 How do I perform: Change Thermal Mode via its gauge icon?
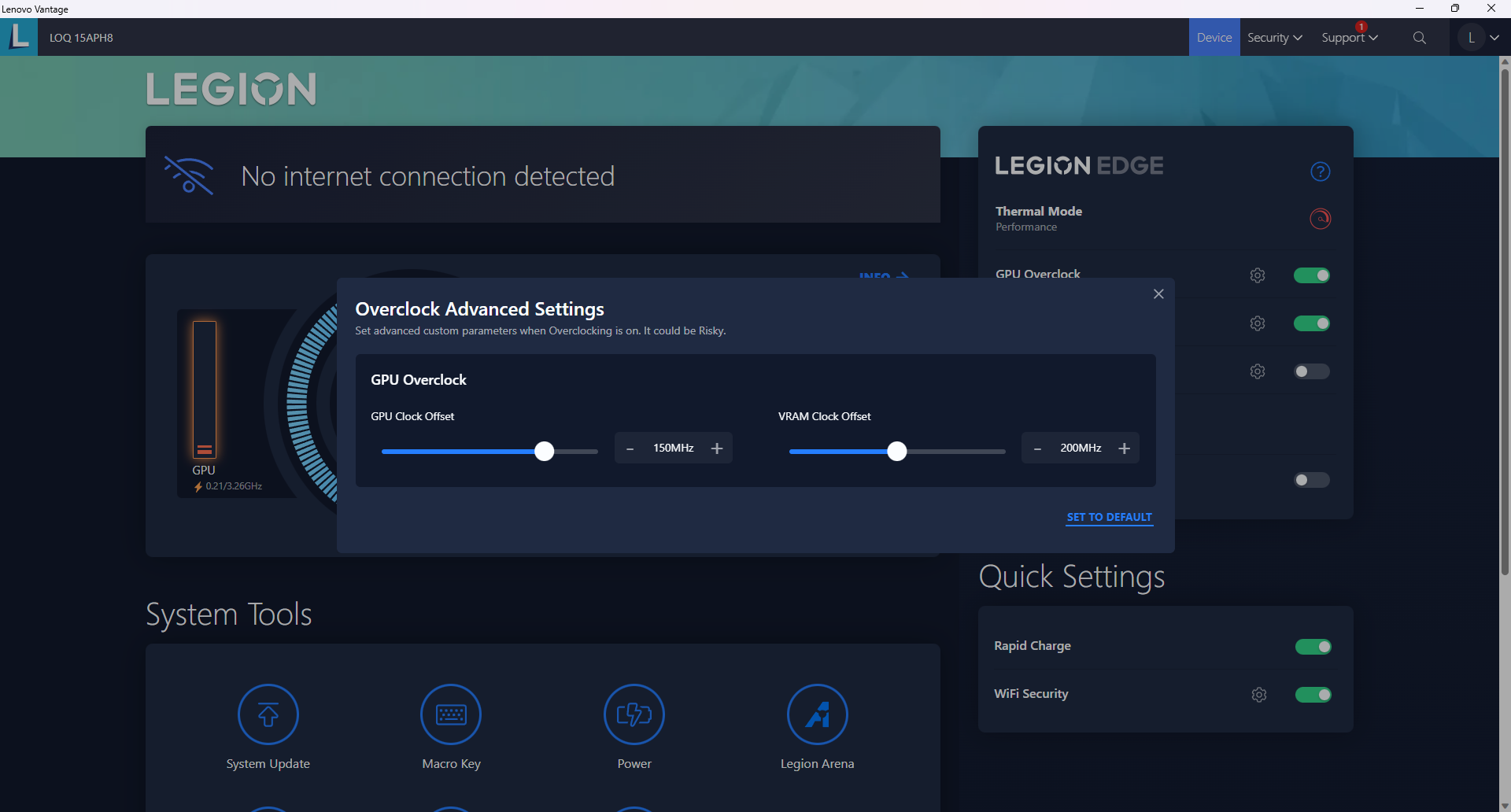point(1321,219)
